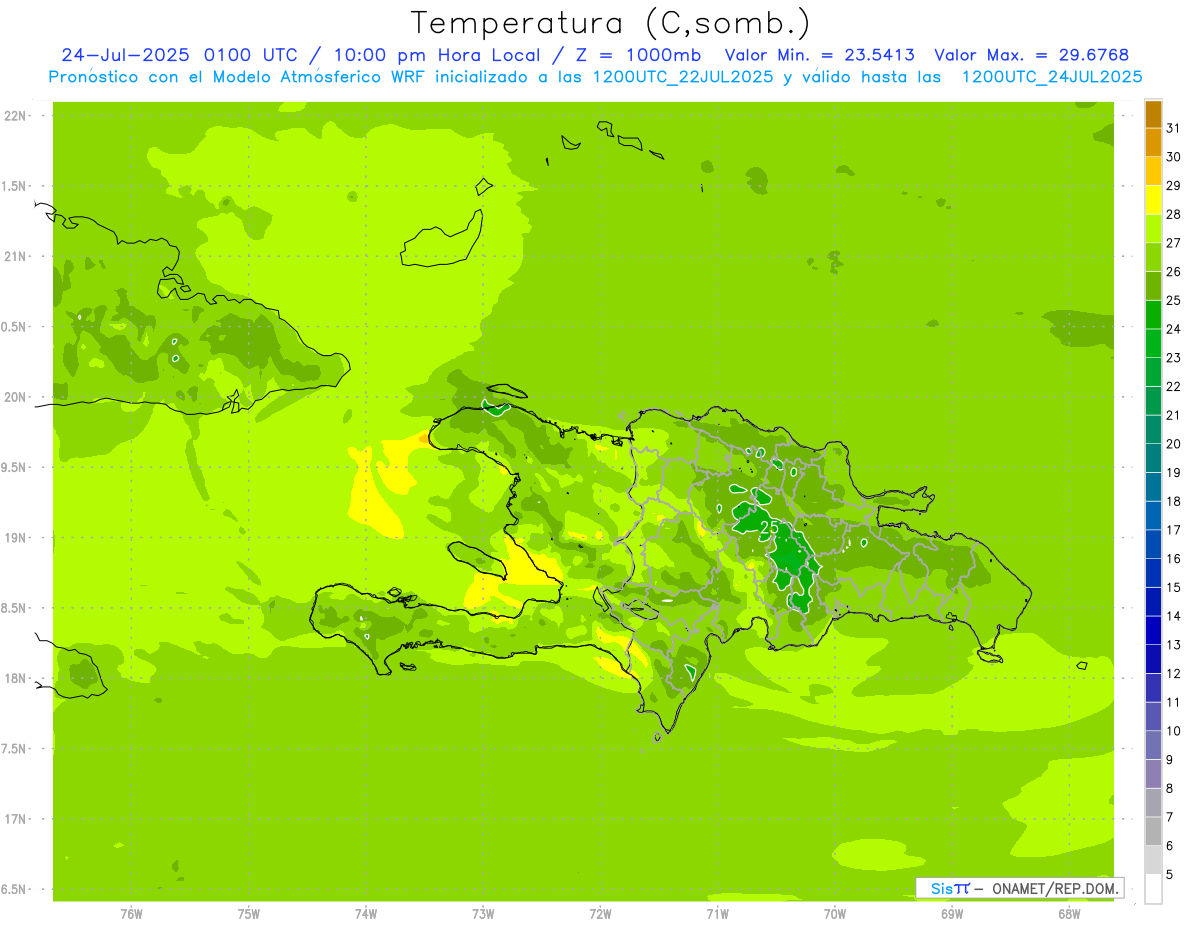
Task: Click the legend swatch between 27 and 28
Action: click(1153, 229)
